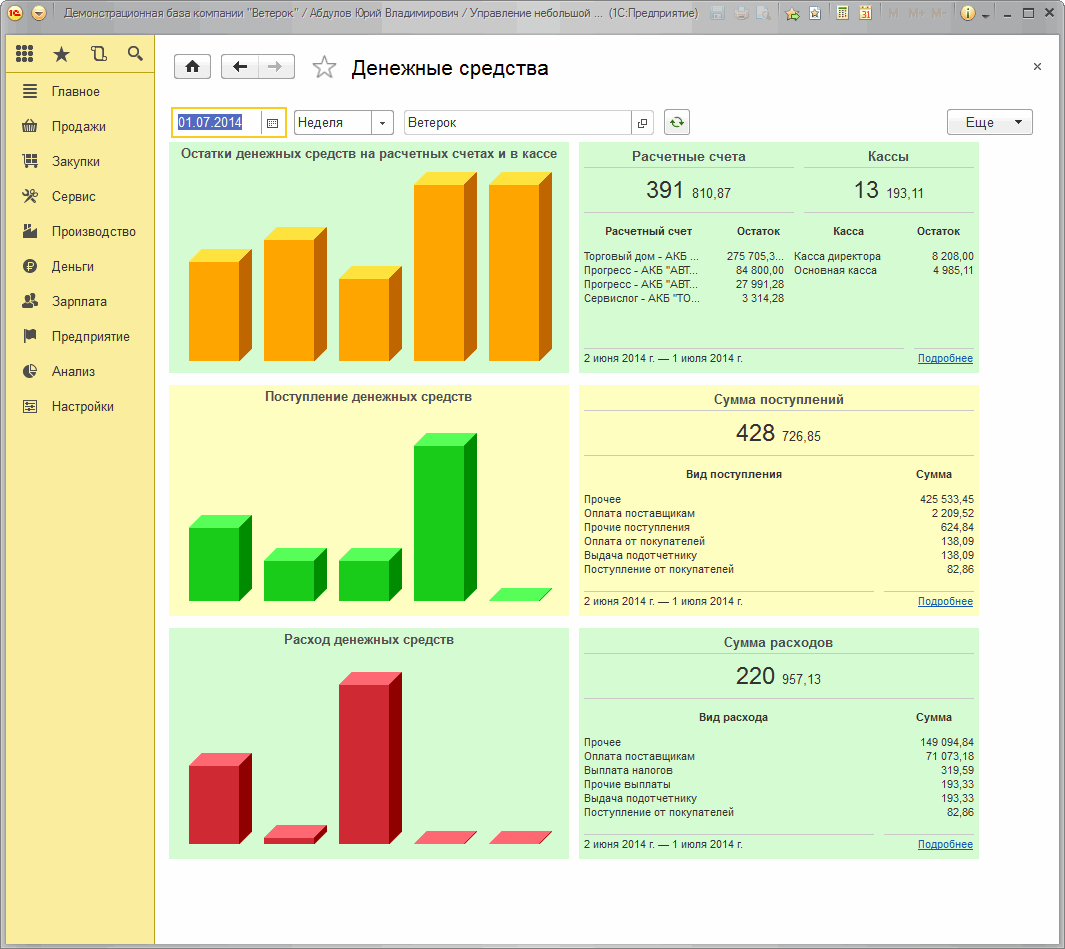This screenshot has height=949, width=1065.
Task: Open the calendar icon in title bar
Action: 865,13
